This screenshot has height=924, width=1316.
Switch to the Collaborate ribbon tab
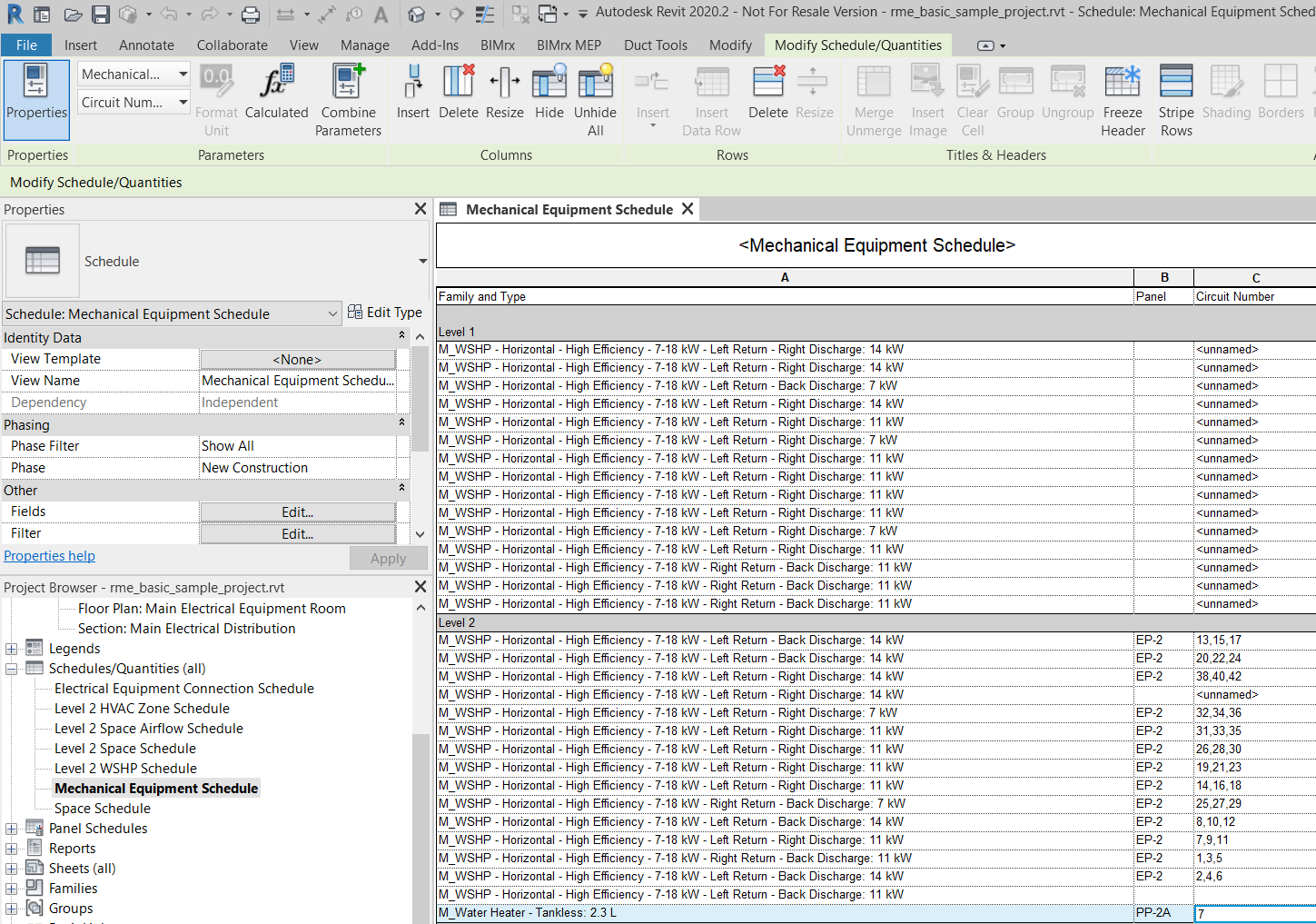click(x=233, y=45)
